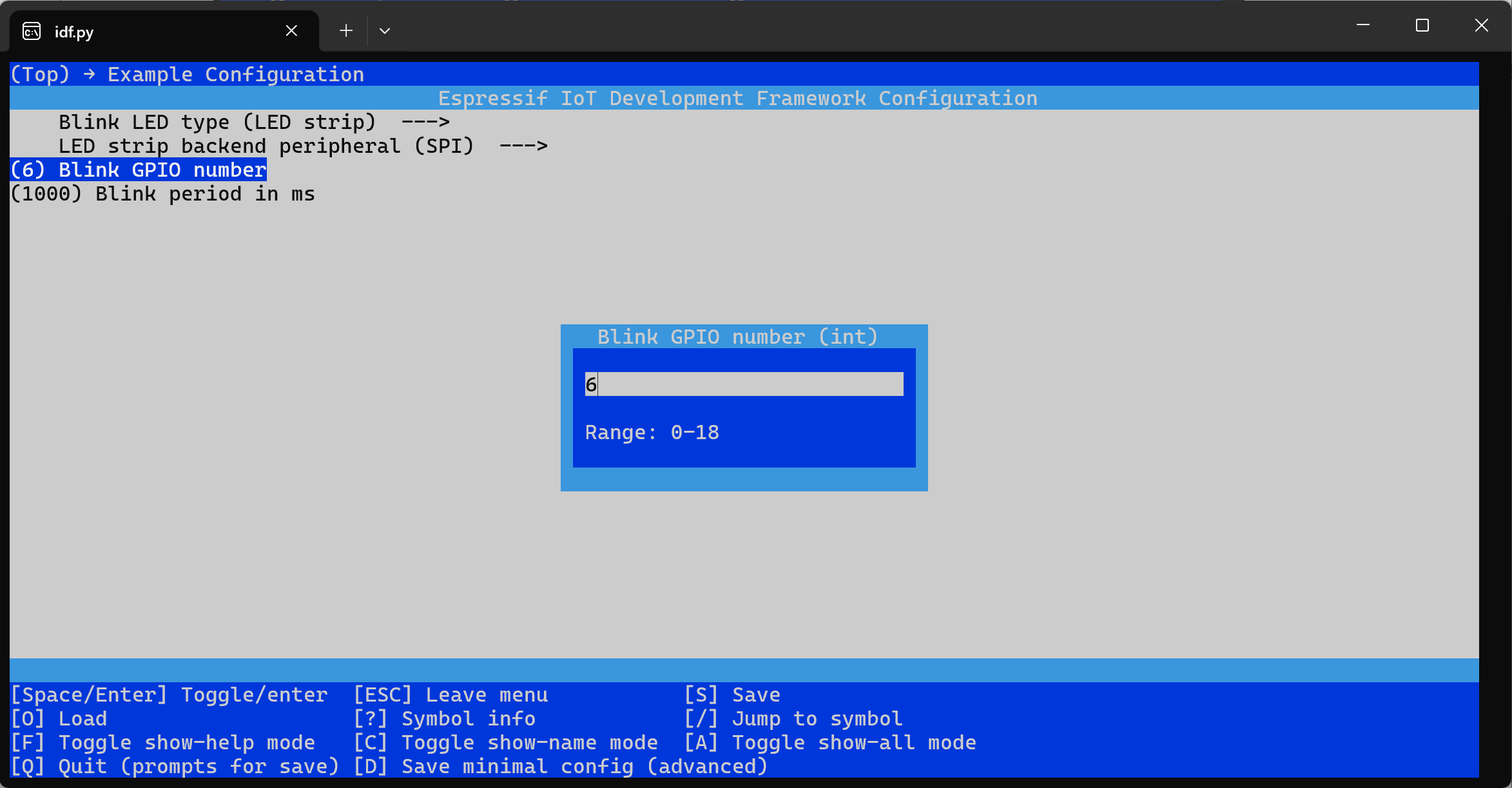This screenshot has height=788, width=1512.
Task: Select the (1000) Blink period in ms entry
Action: point(162,193)
